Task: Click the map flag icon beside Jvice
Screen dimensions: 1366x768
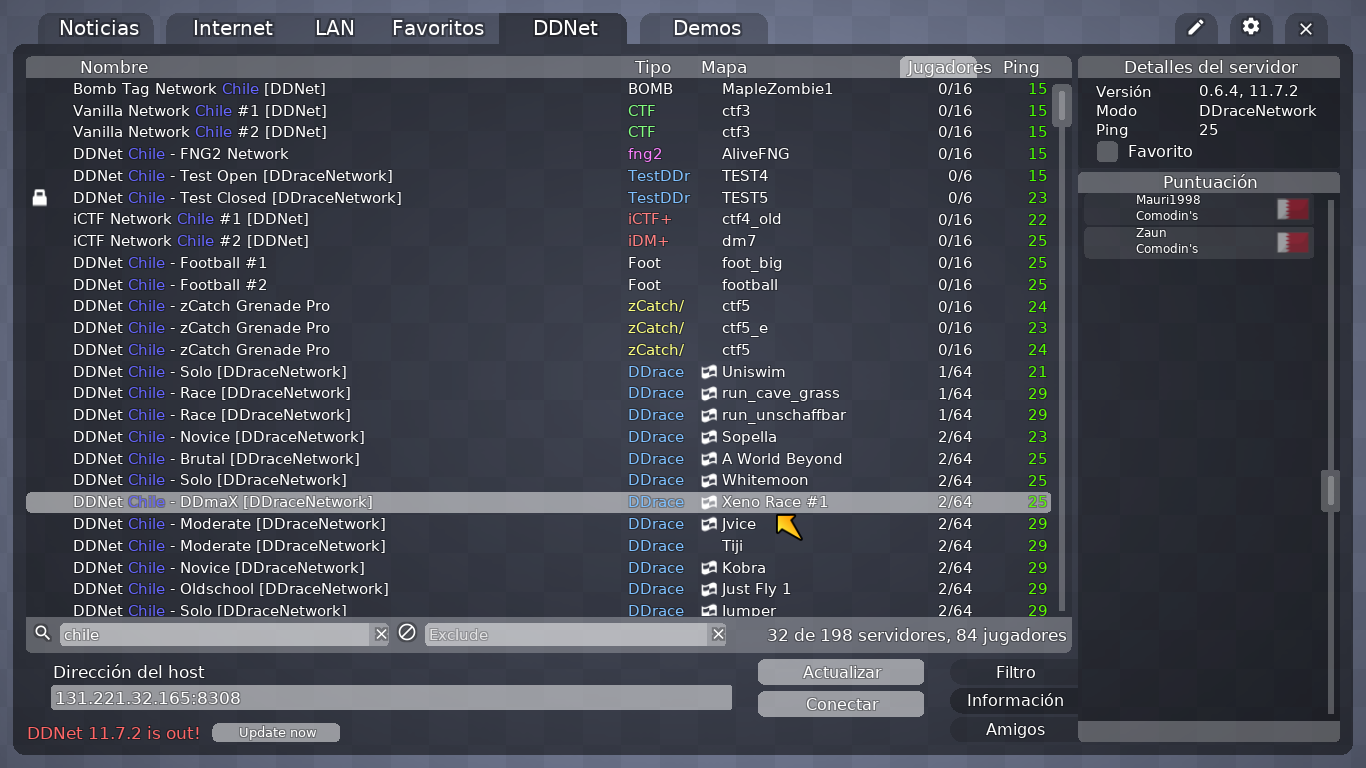Action: [707, 524]
